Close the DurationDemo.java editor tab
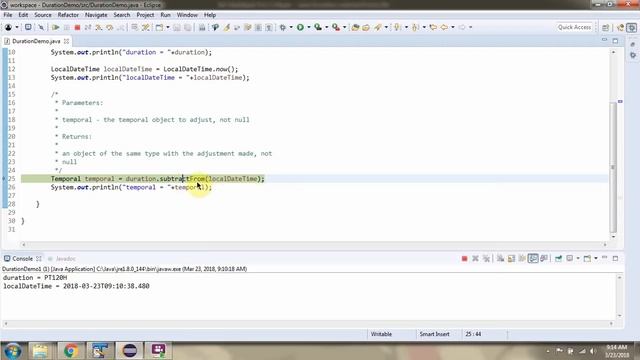640x360 pixels. pyautogui.click(x=66, y=41)
